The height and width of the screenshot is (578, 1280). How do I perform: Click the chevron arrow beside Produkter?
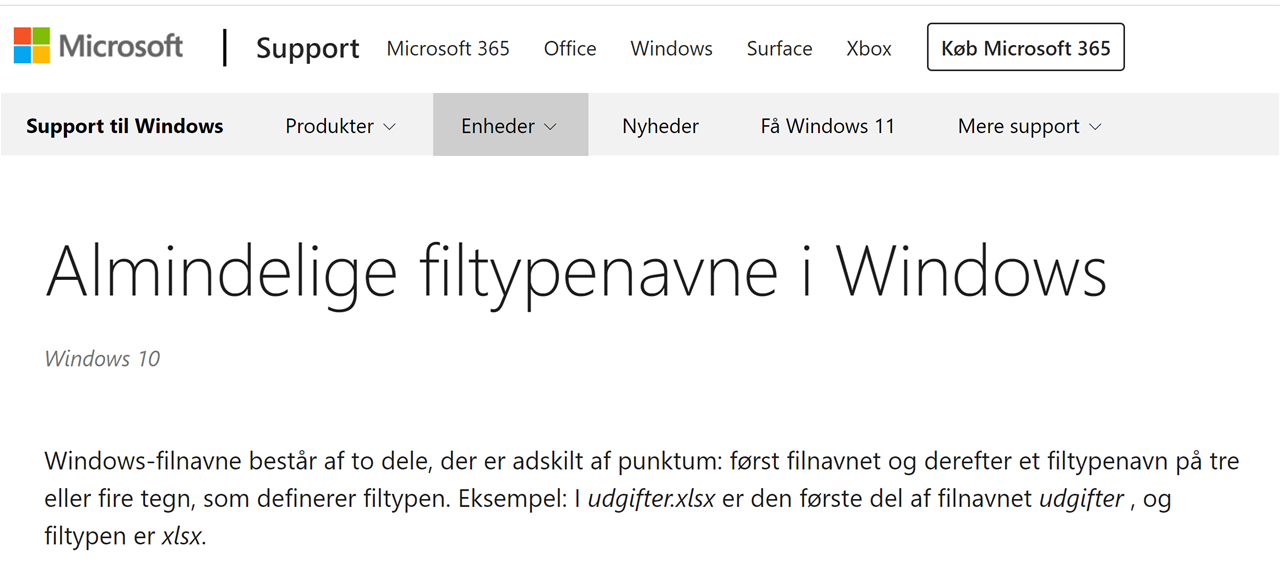(x=390, y=127)
